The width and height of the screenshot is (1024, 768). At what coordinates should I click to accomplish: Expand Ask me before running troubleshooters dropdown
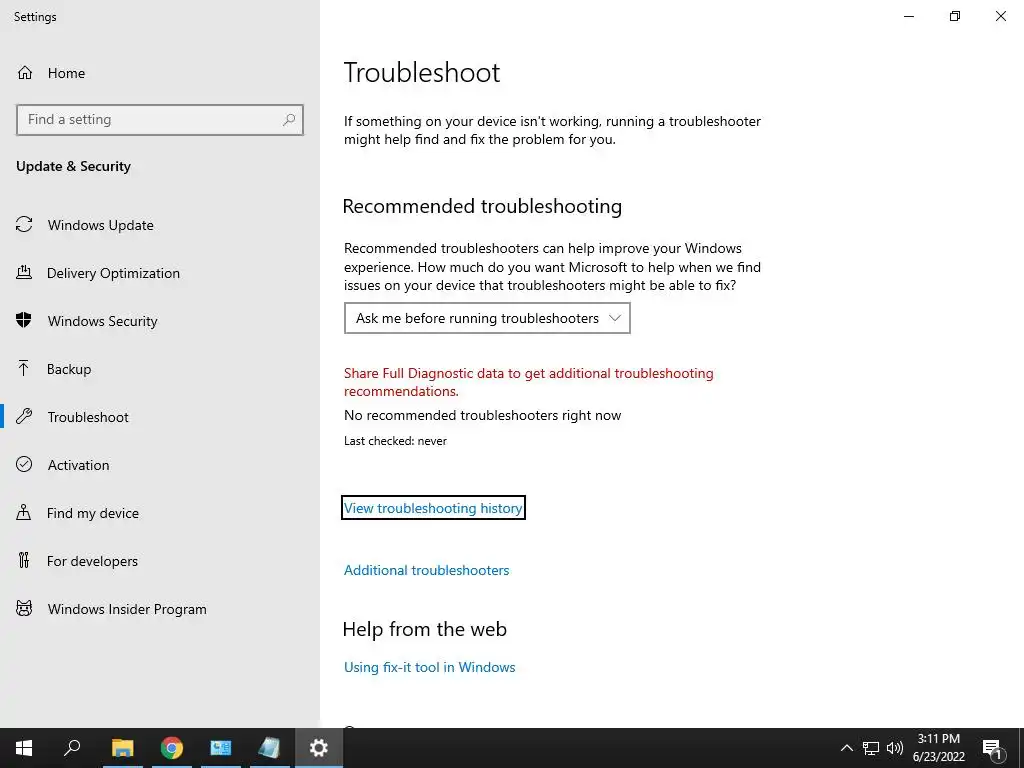pos(487,318)
